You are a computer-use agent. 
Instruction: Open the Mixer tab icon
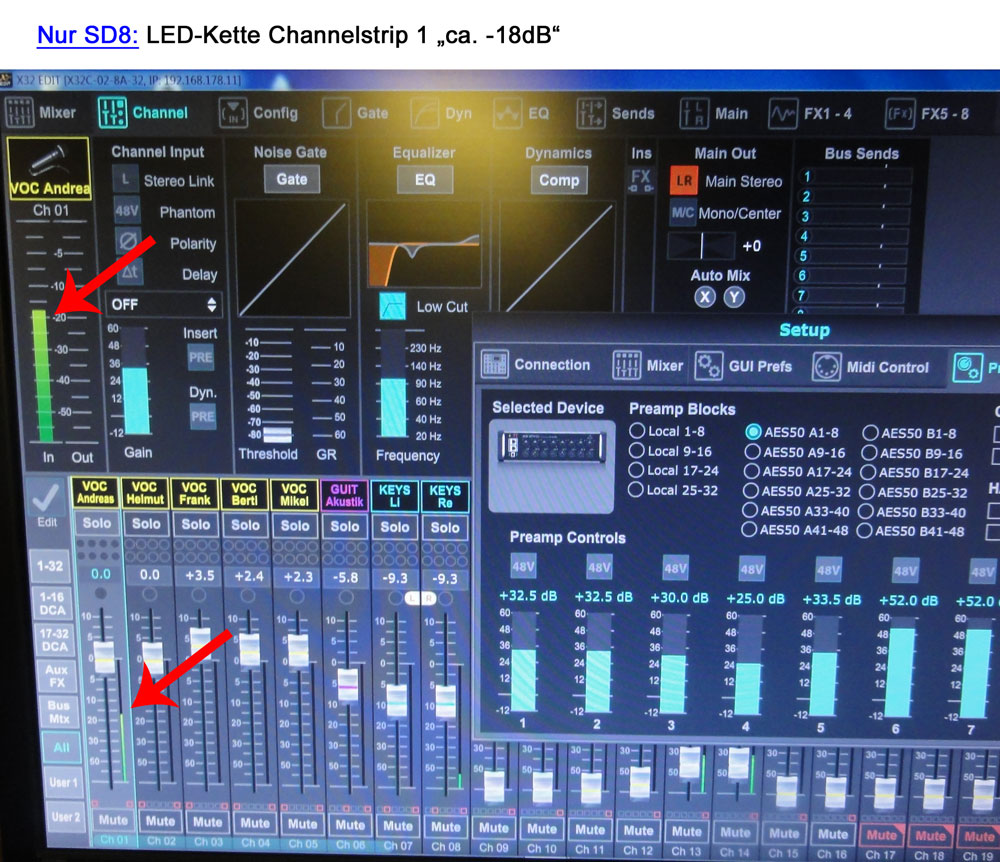pyautogui.click(x=19, y=112)
